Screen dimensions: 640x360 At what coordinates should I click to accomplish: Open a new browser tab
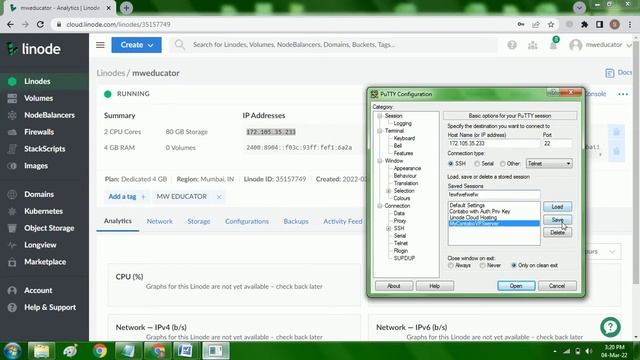(x=126, y=8)
